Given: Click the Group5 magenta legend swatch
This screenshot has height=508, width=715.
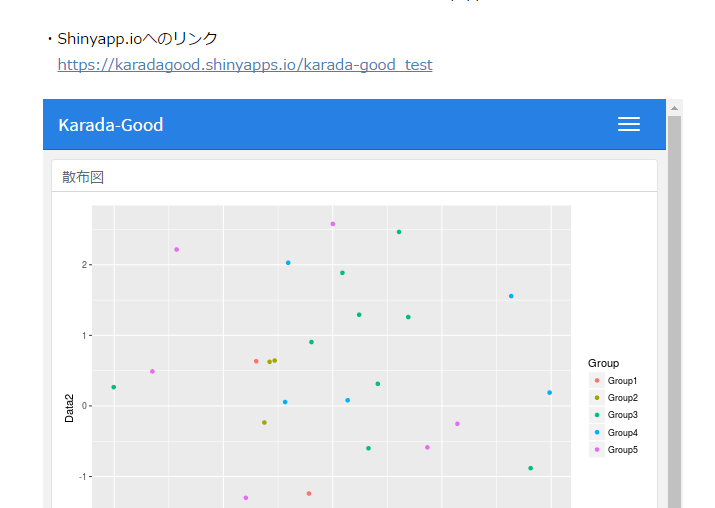Looking at the screenshot, I should point(597,450).
